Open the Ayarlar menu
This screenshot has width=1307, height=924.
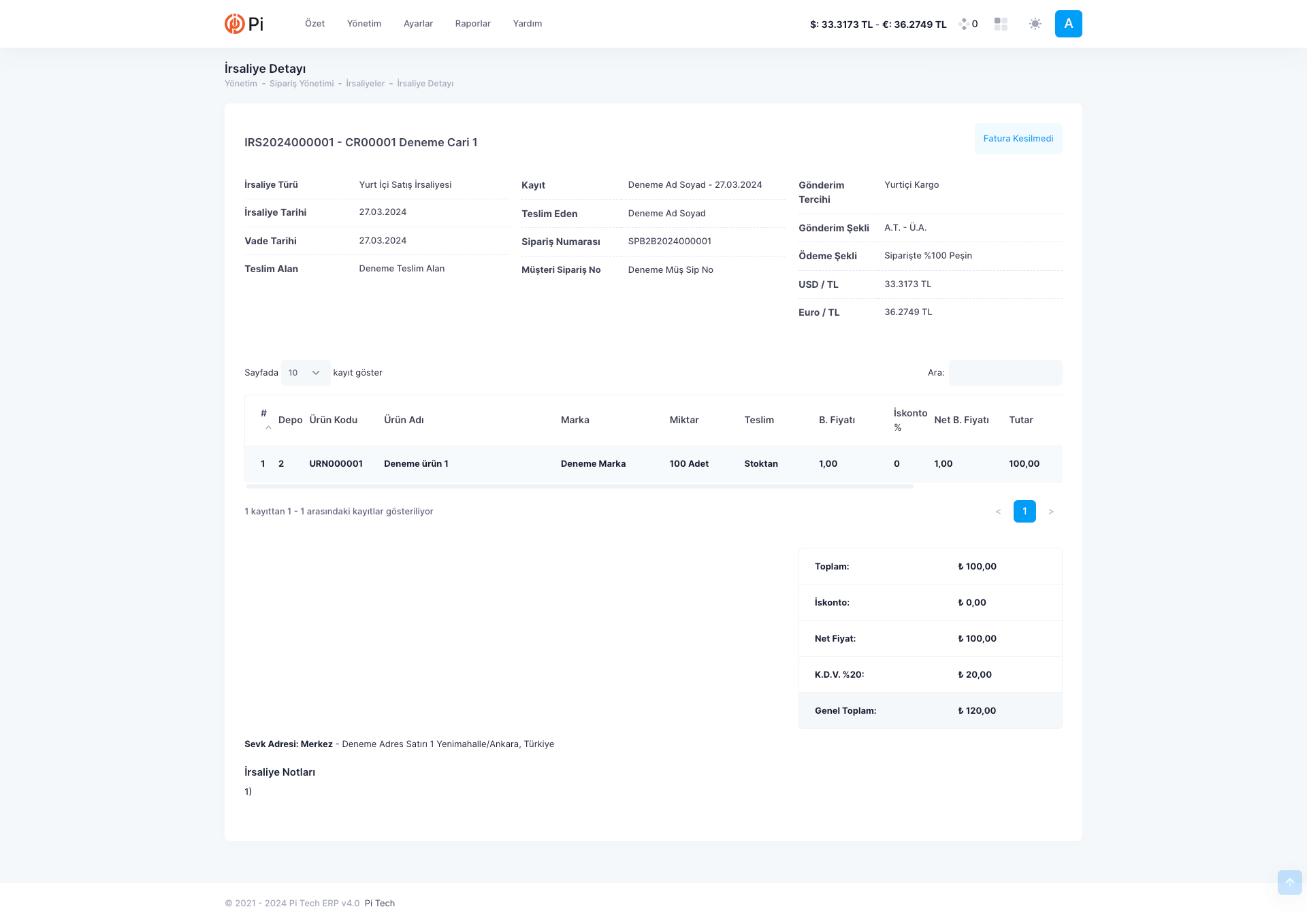(418, 24)
